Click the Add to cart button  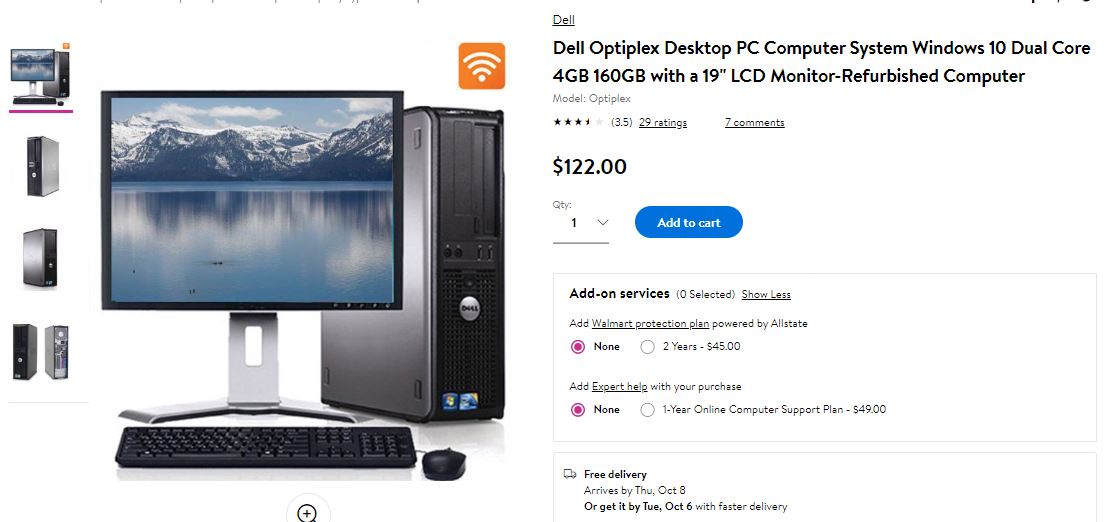pos(689,222)
